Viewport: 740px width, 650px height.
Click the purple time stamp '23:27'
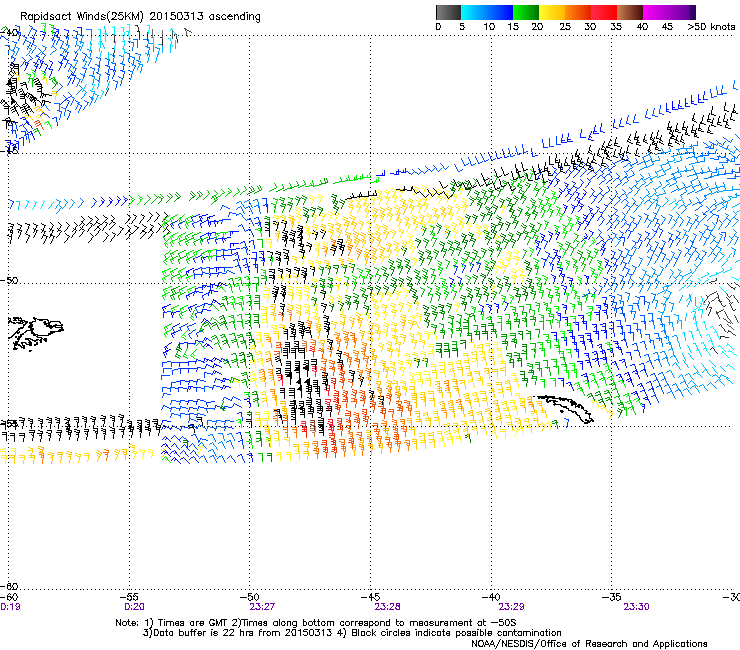coord(262,607)
